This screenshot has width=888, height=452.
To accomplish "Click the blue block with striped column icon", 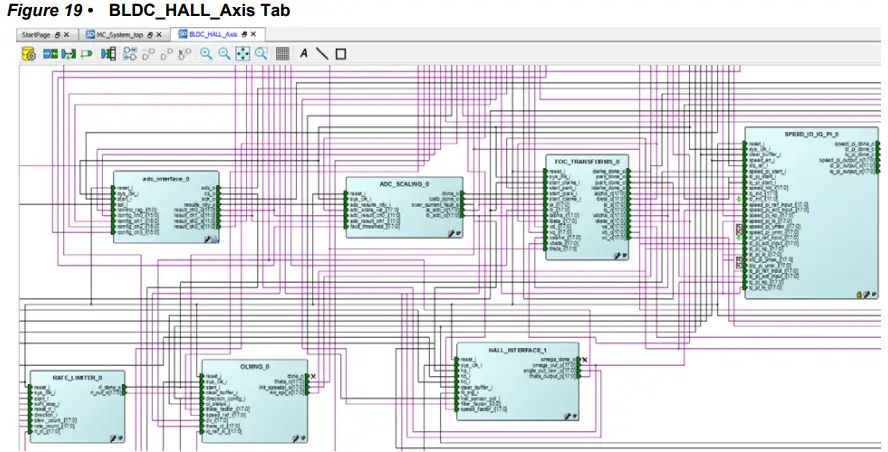I will click(x=108, y=54).
